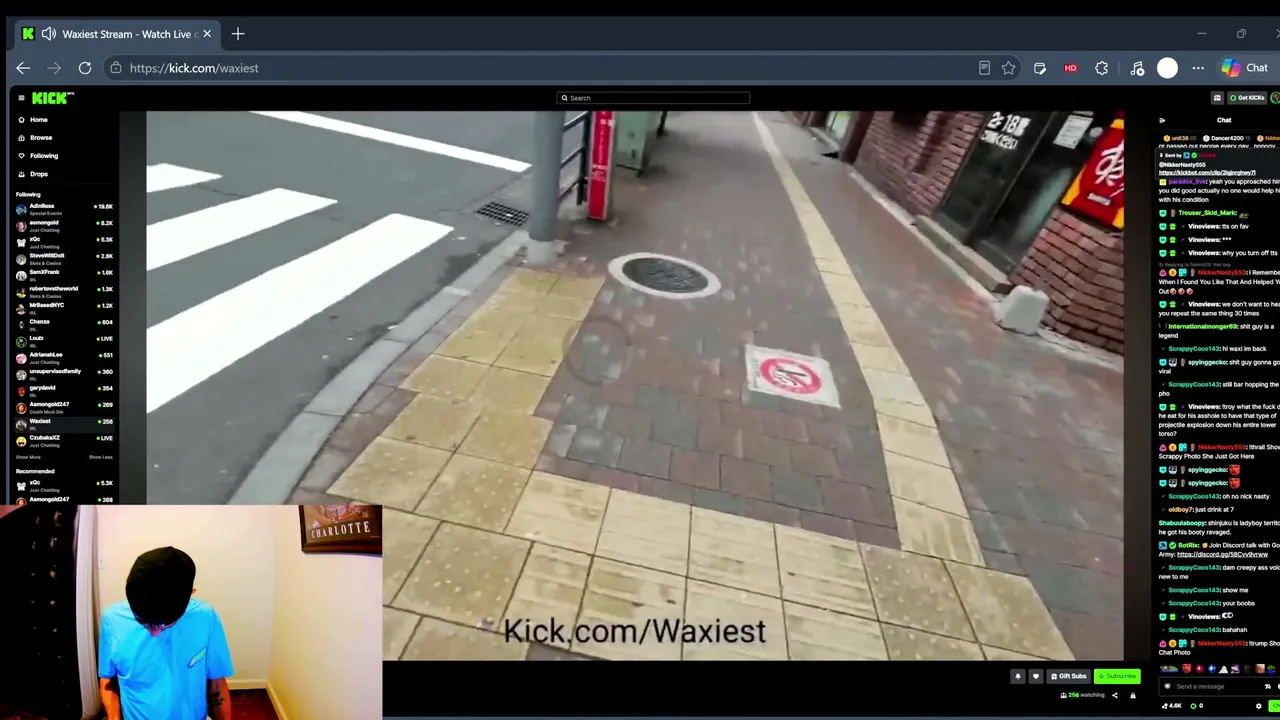
Task: Open the browser Extensions puzzle icon
Action: pyautogui.click(x=1101, y=68)
